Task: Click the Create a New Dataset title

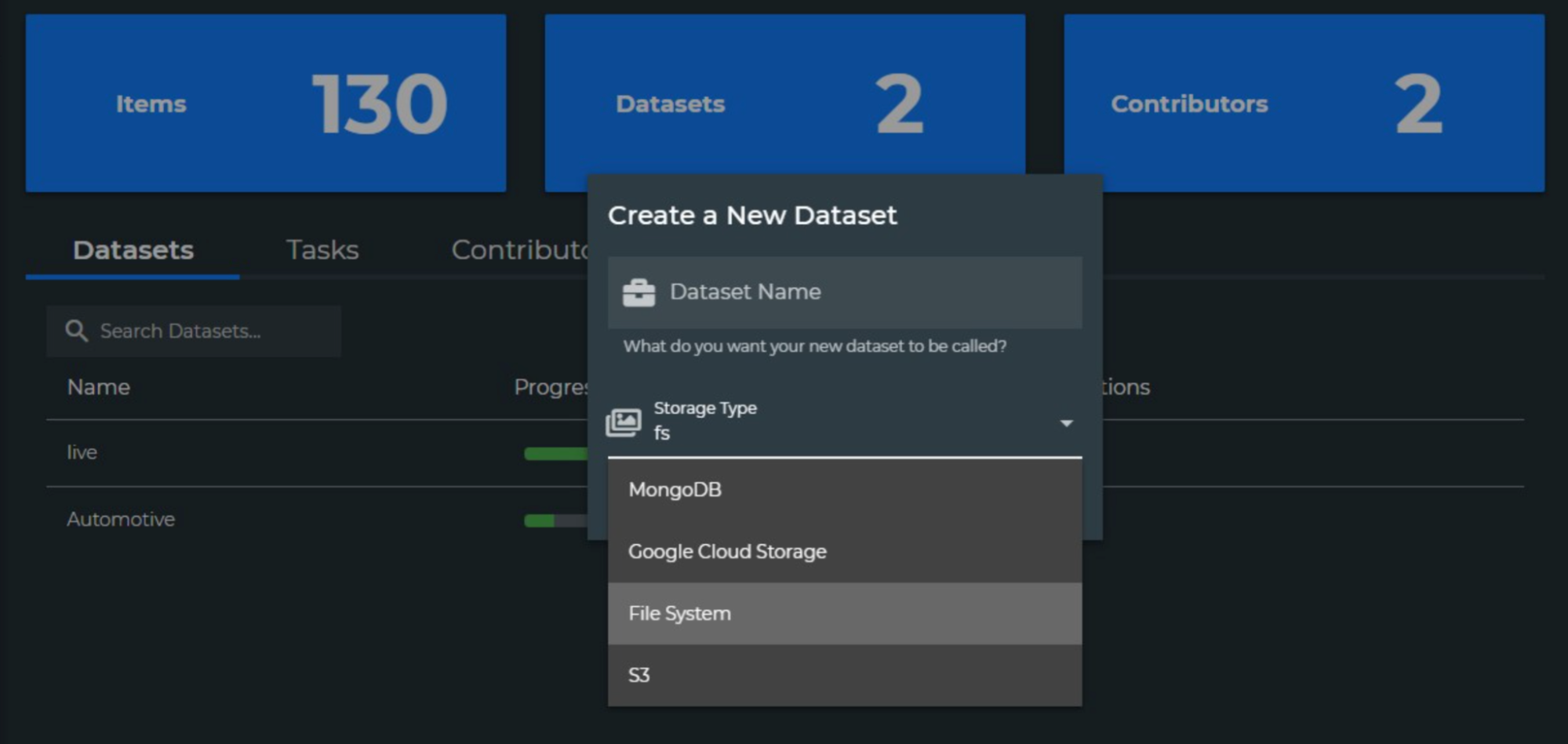Action: click(x=752, y=215)
